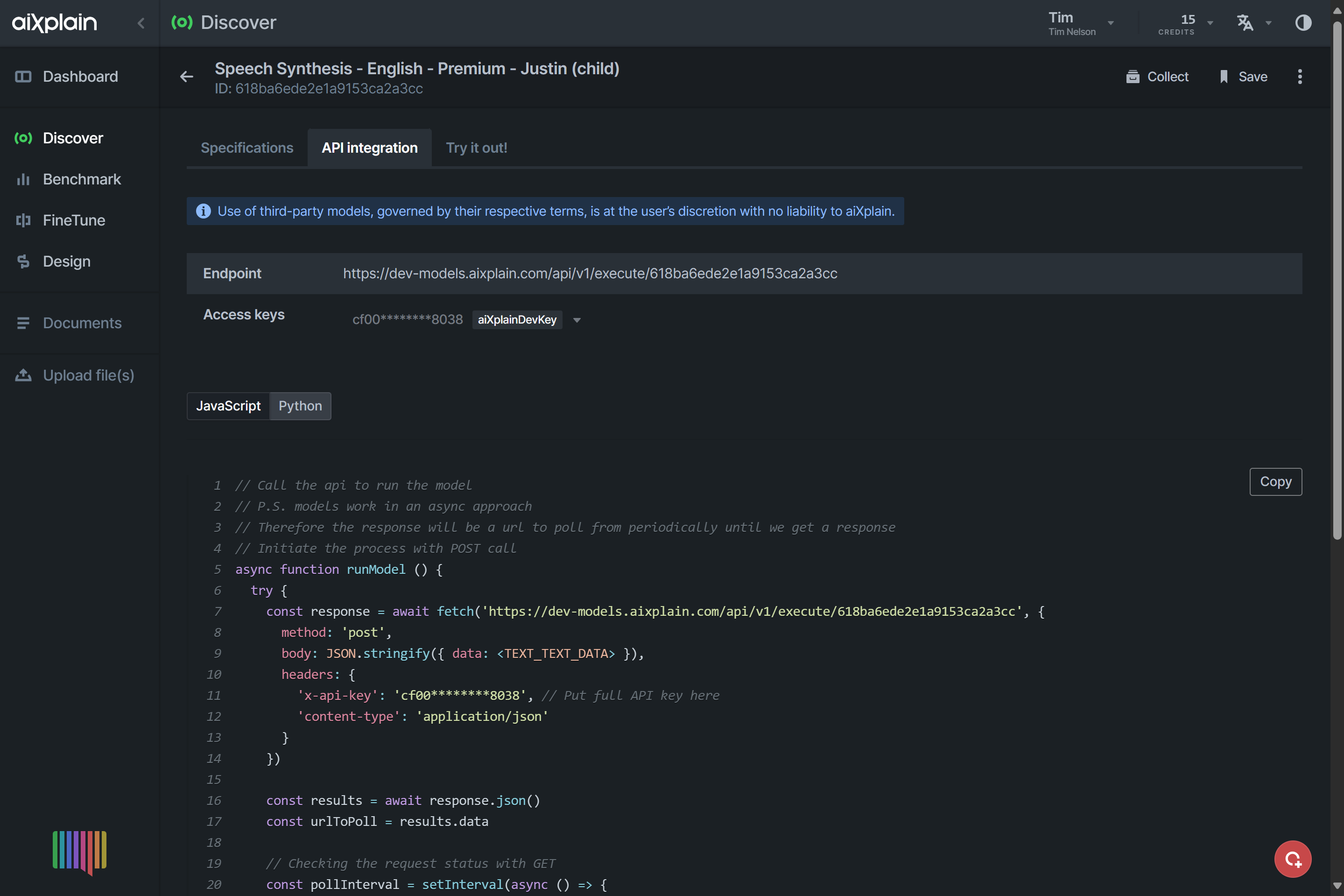Screen dimensions: 1344x896
Task: Click the three-dot more options icon
Action: point(1300,76)
